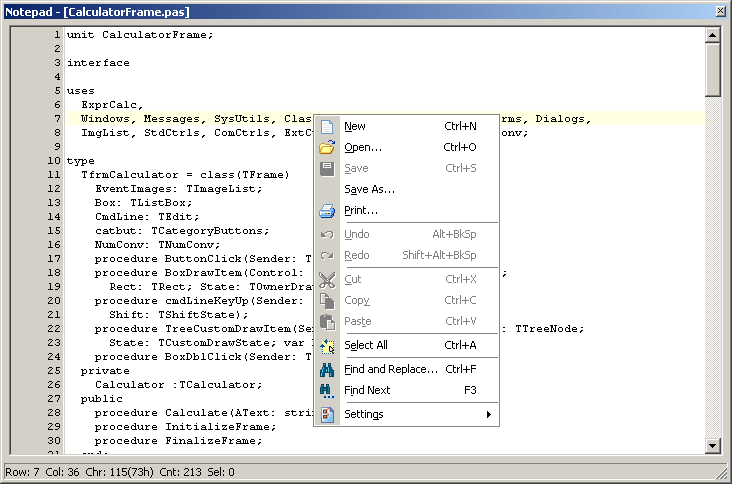Expand the Settings submenu arrow
The width and height of the screenshot is (732, 484).
[488, 414]
